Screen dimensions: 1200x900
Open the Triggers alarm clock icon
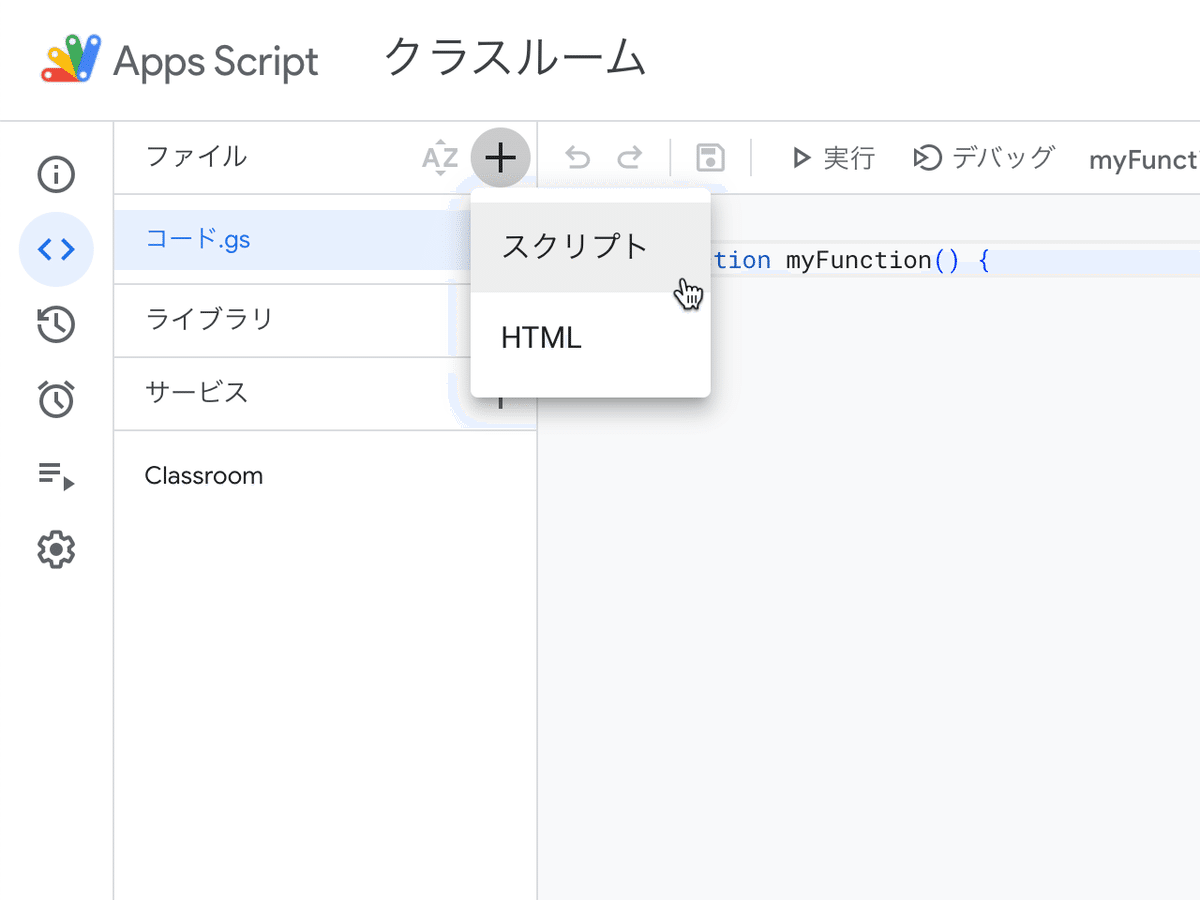[x=56, y=399]
